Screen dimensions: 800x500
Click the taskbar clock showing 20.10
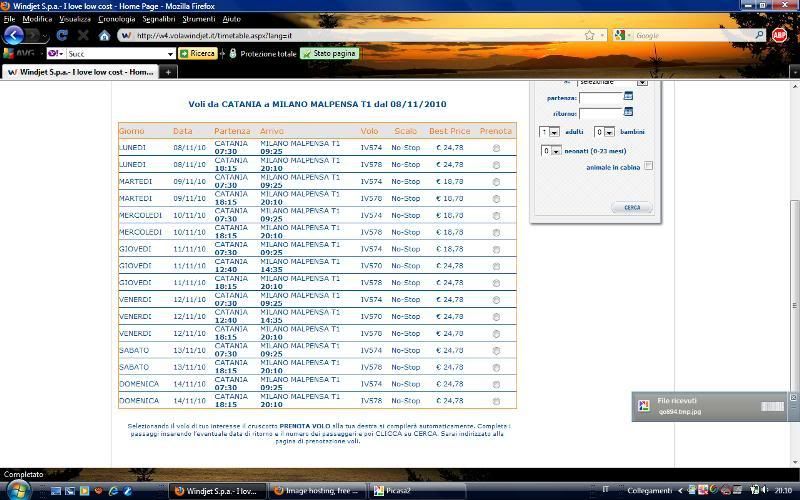[783, 490]
